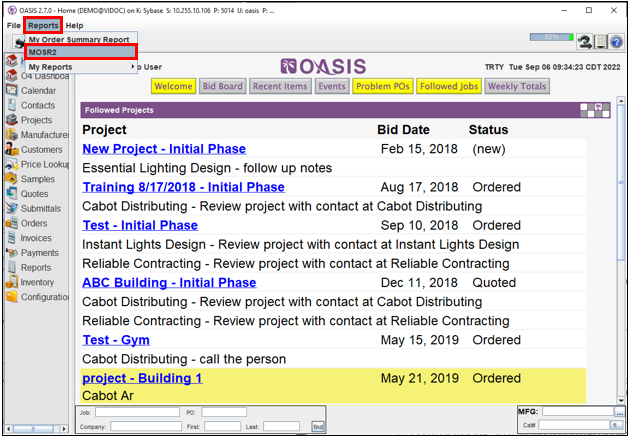Open the grid dropdown beside the binoculars
Viewport: 631px width, 439px height.
click(601, 41)
